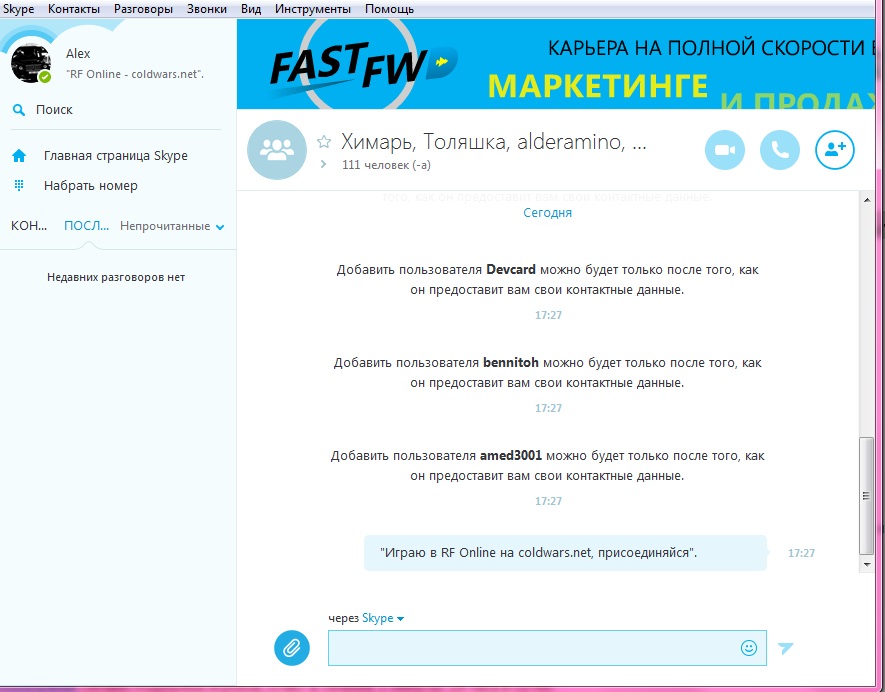The width and height of the screenshot is (885, 692).
Task: Click the Недавних разговоров нет text
Action: point(116,277)
